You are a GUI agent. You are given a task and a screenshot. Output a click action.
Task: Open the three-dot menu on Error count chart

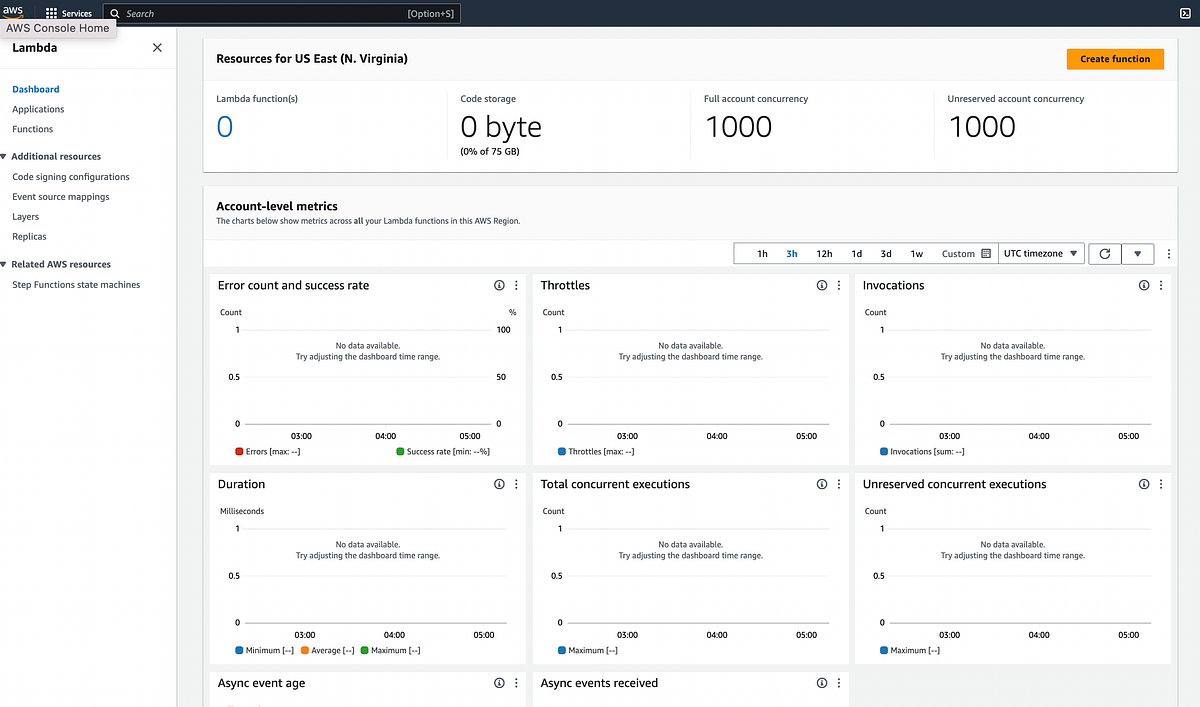click(516, 285)
